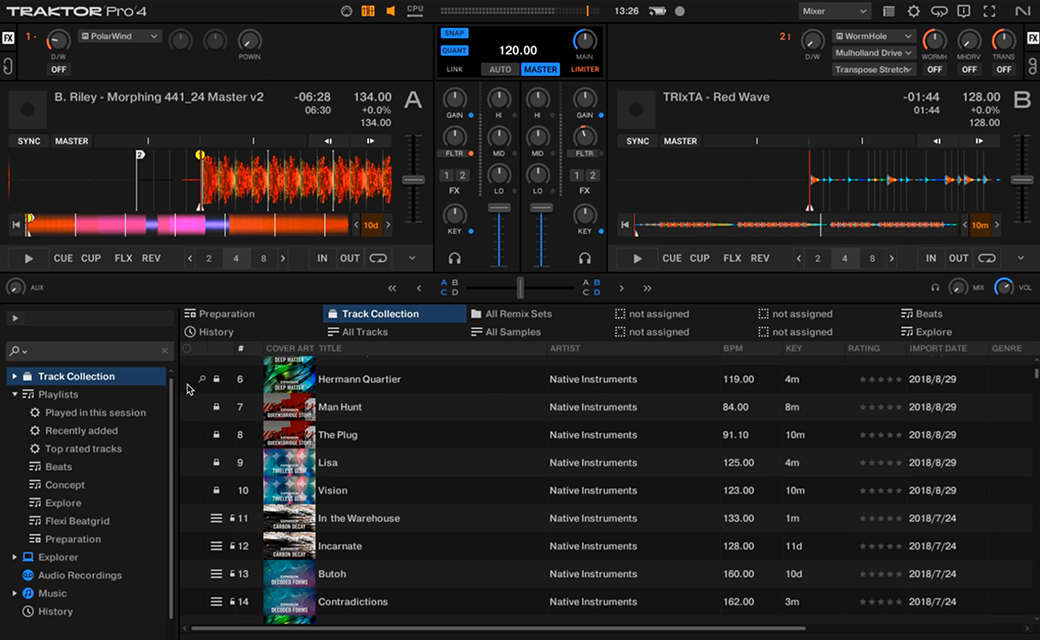Turn on FX unit 1 OFF button
The image size is (1040, 640).
point(58,69)
